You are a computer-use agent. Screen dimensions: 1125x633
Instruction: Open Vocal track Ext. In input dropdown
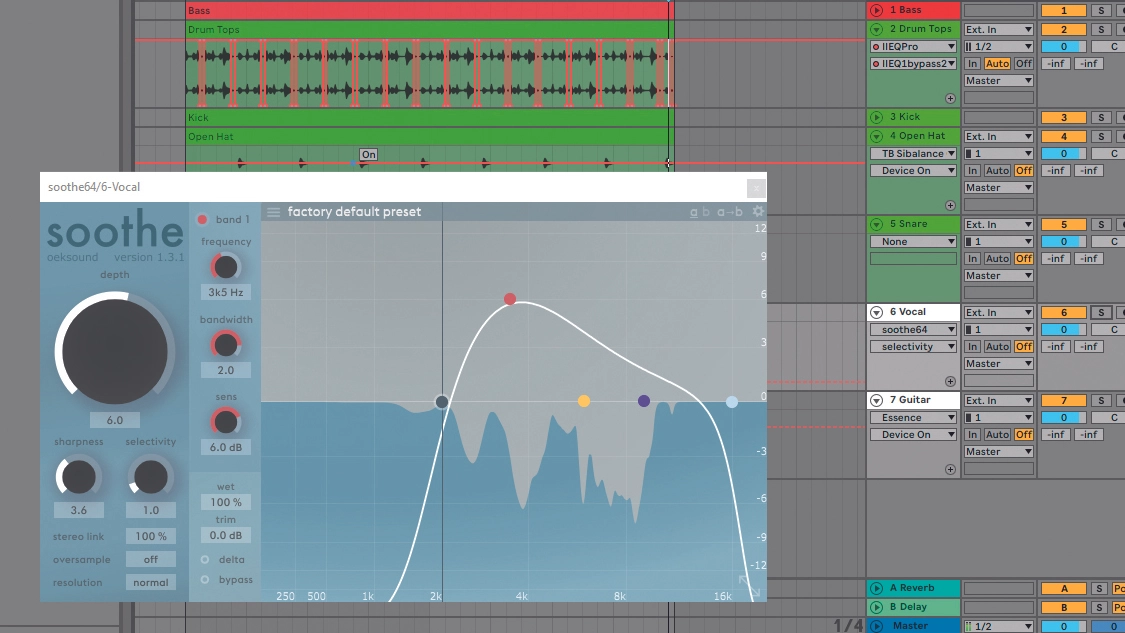point(999,312)
